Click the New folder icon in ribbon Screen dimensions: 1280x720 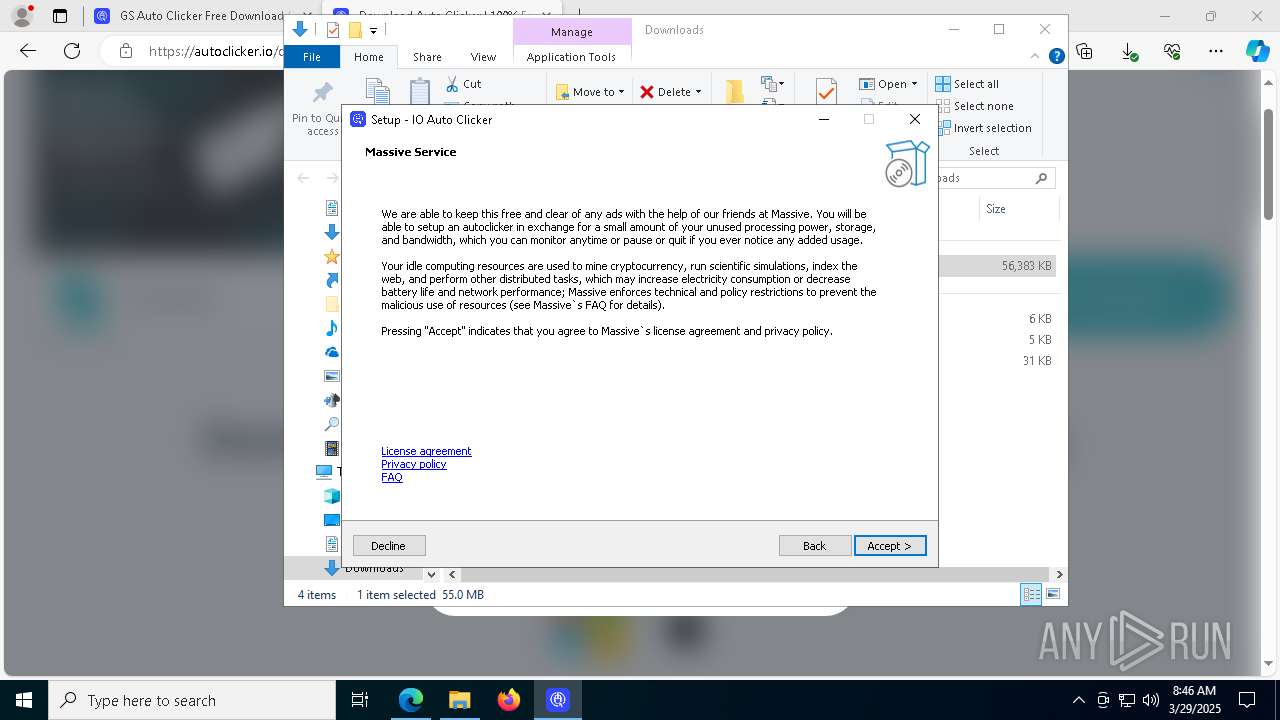(x=735, y=91)
